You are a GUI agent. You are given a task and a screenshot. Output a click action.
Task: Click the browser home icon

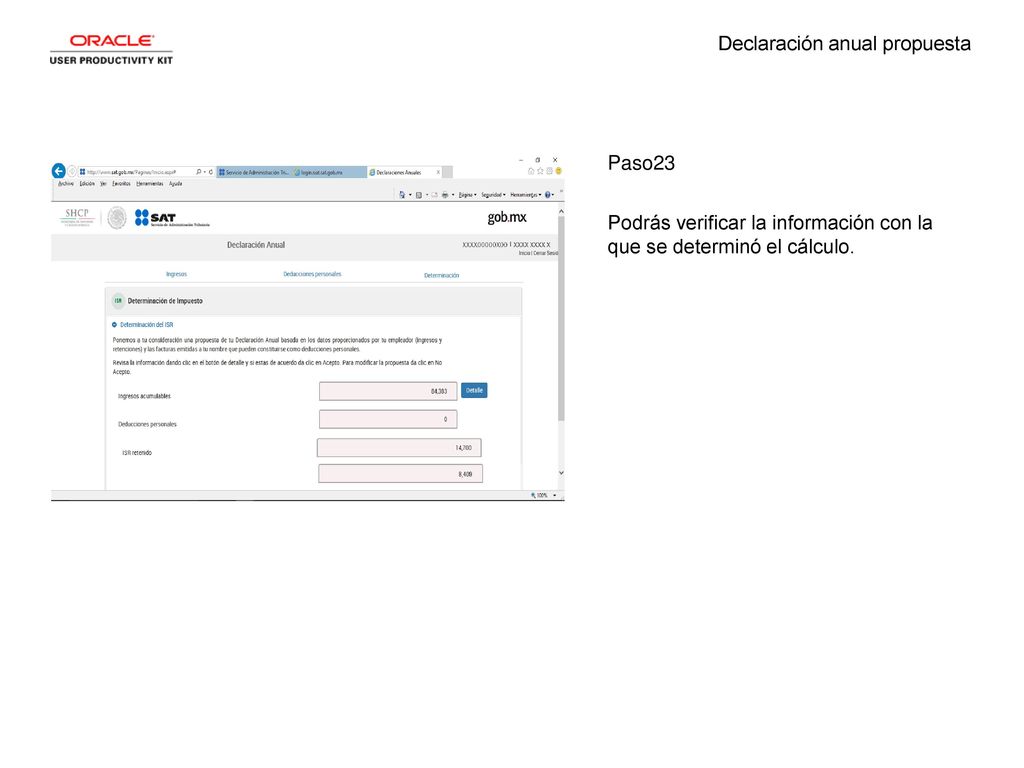click(531, 171)
